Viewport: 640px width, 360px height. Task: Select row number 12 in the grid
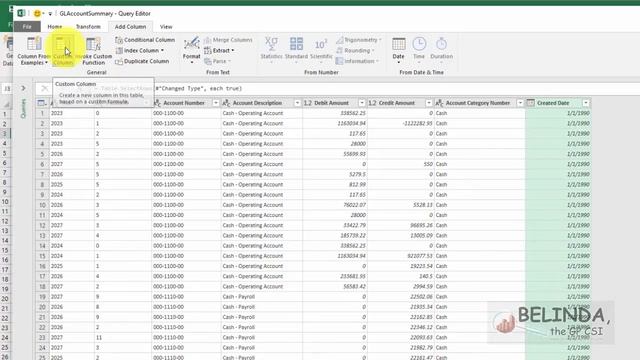click(x=42, y=225)
